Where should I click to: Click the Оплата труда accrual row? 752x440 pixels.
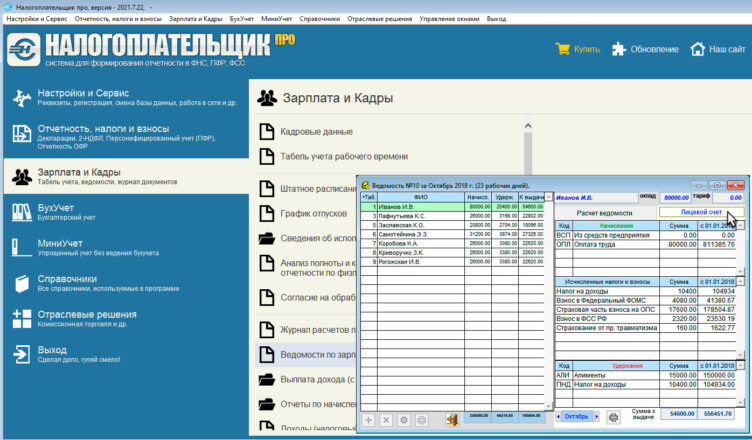[x=646, y=244]
